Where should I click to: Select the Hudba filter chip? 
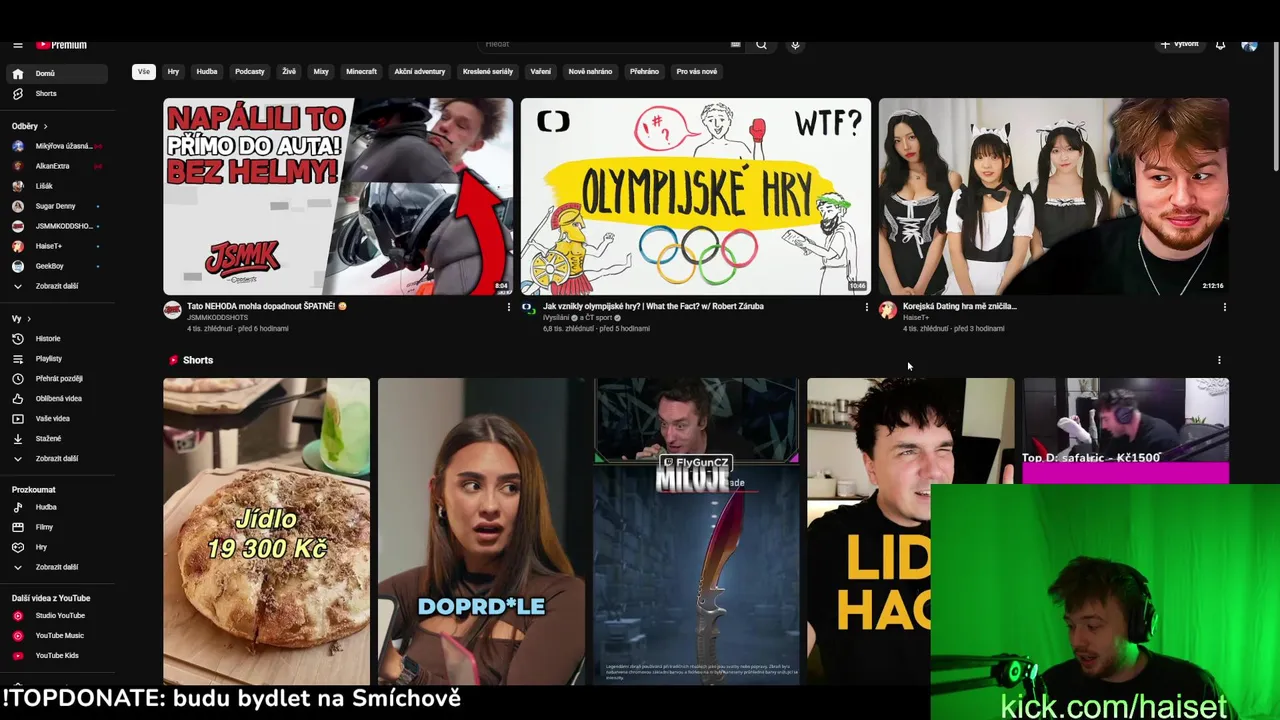[207, 72]
